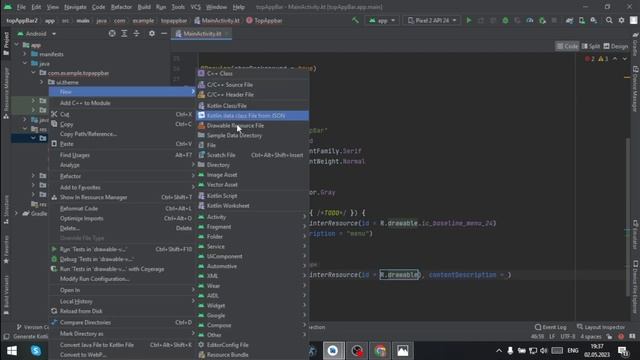Open Chrome from taskbar
The image size is (640, 360).
point(380,351)
